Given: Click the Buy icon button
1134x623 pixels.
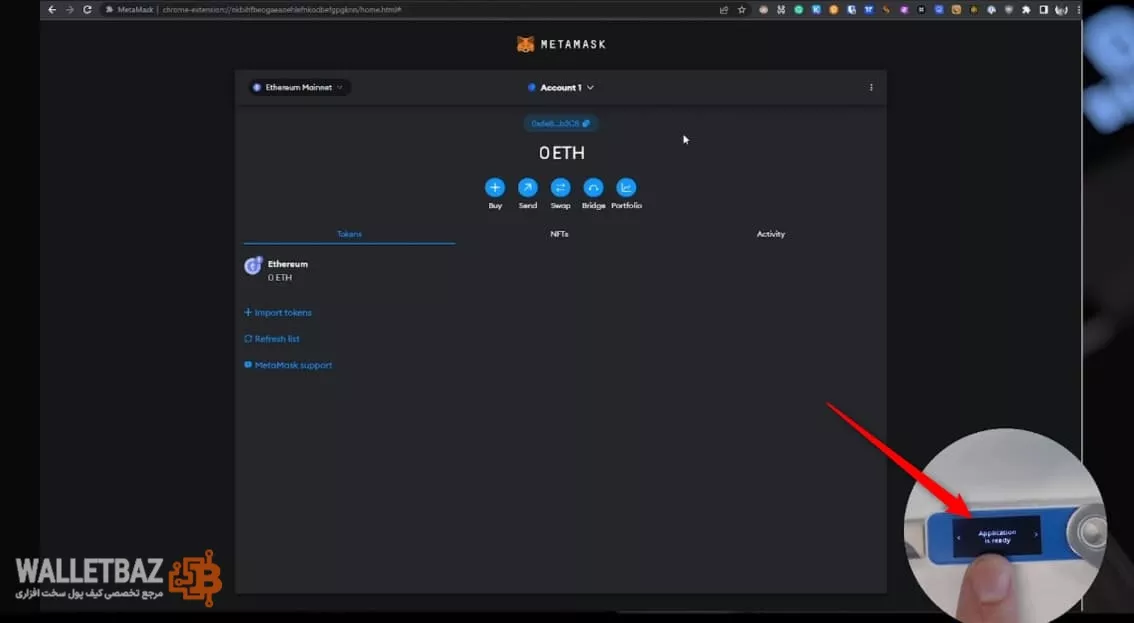Looking at the screenshot, I should pos(495,188).
